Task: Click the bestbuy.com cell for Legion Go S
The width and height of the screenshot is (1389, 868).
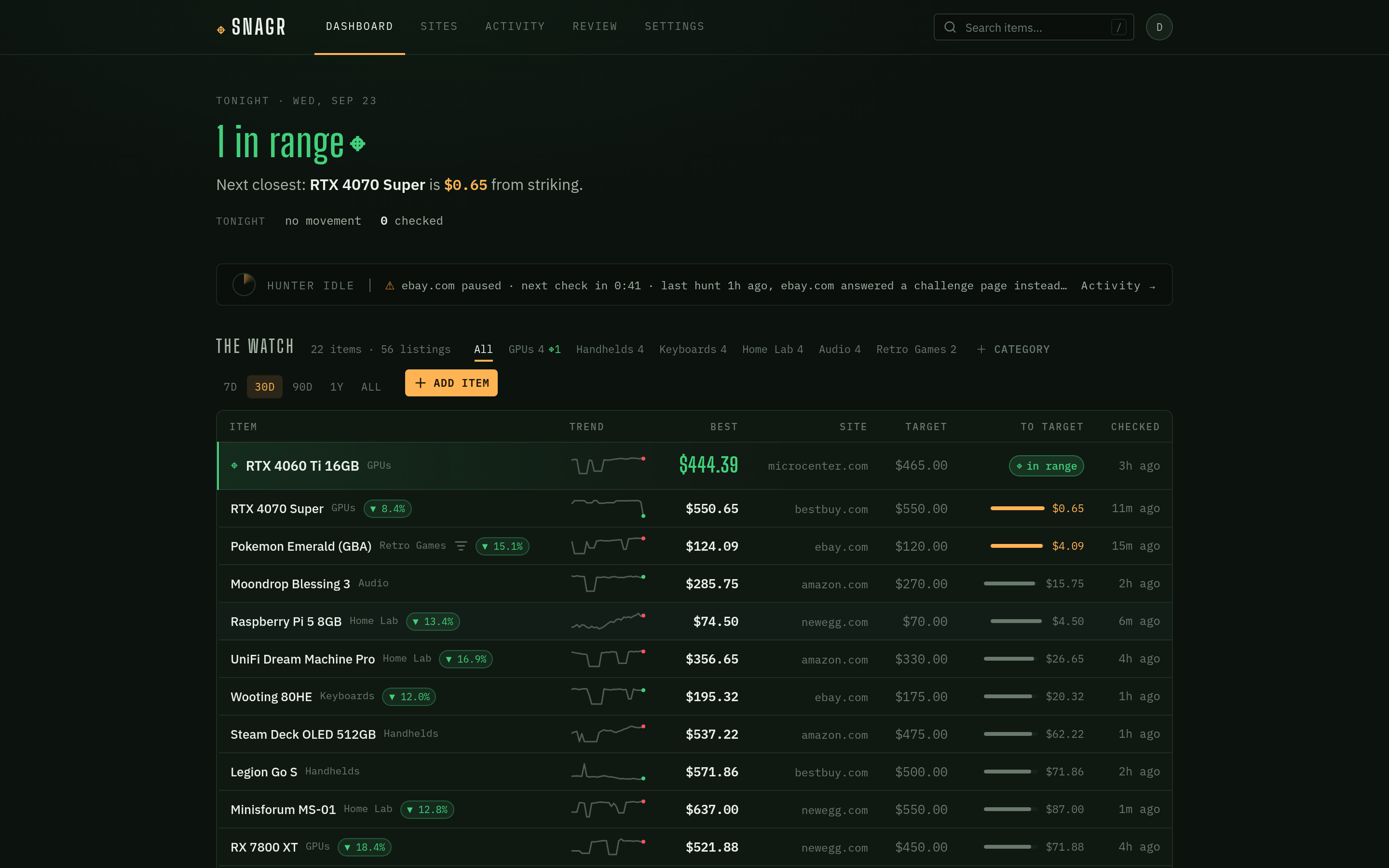Action: point(831,772)
